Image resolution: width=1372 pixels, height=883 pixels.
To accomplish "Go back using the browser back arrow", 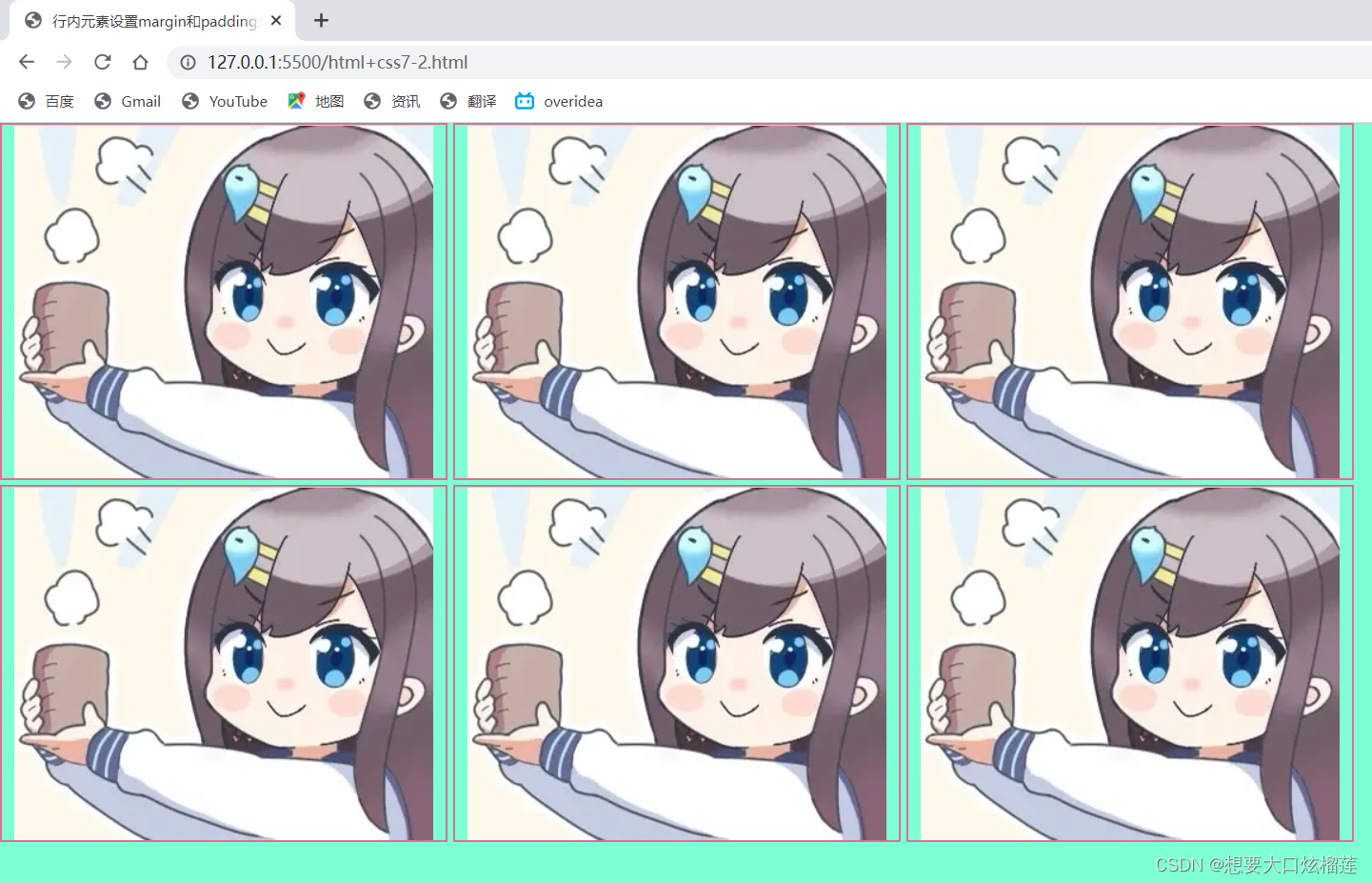I will [x=27, y=62].
